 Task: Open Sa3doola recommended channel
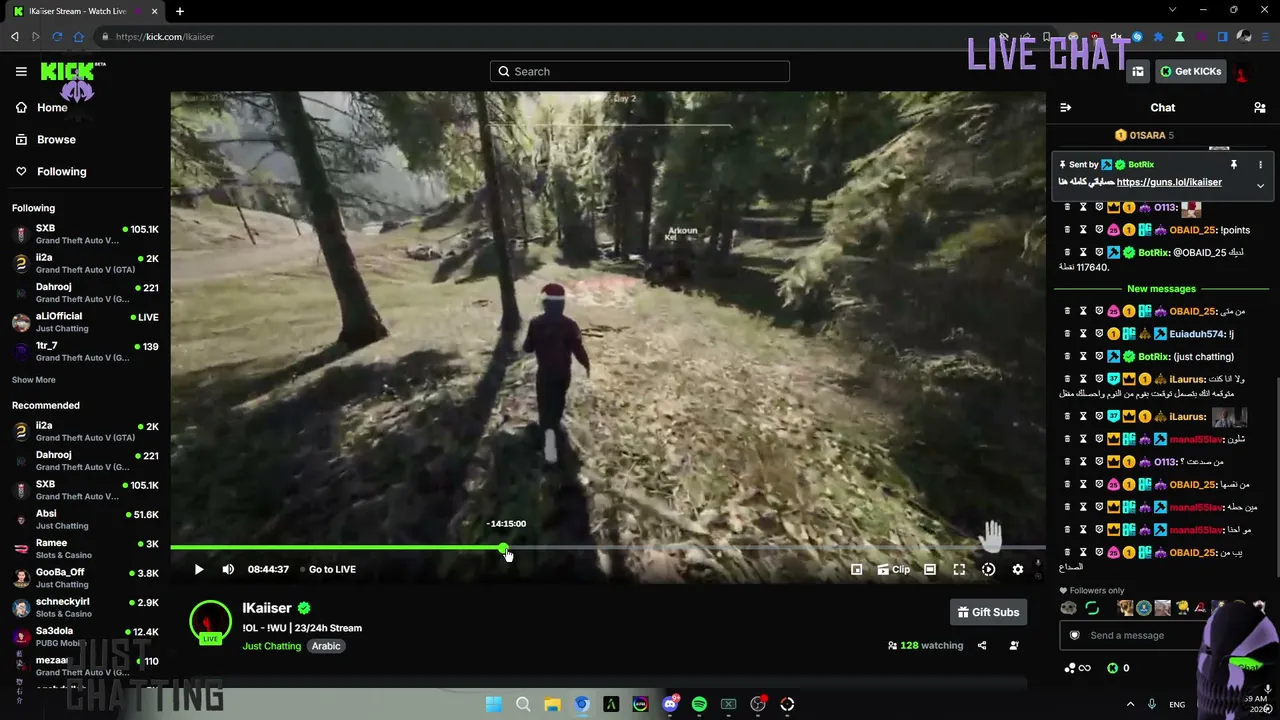[85, 637]
